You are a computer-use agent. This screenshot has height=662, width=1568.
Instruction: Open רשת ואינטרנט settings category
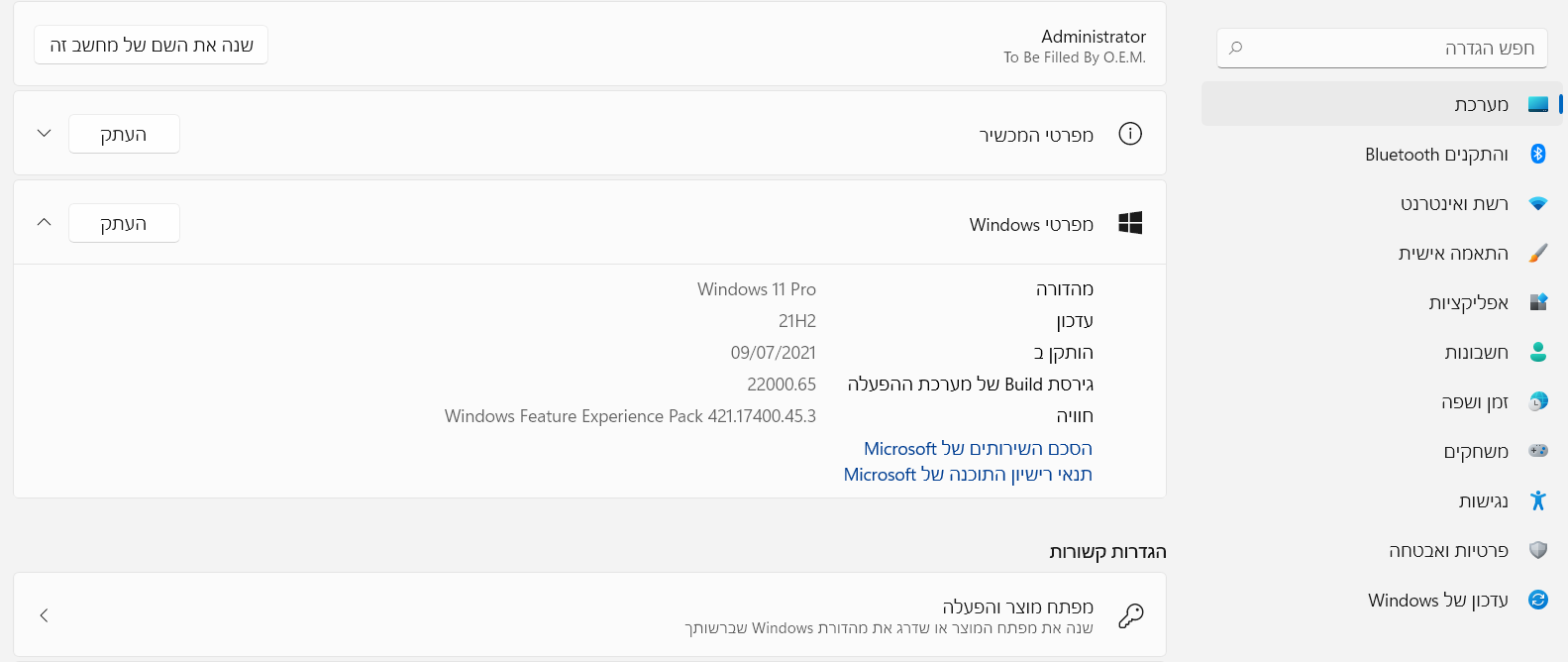point(1382,203)
